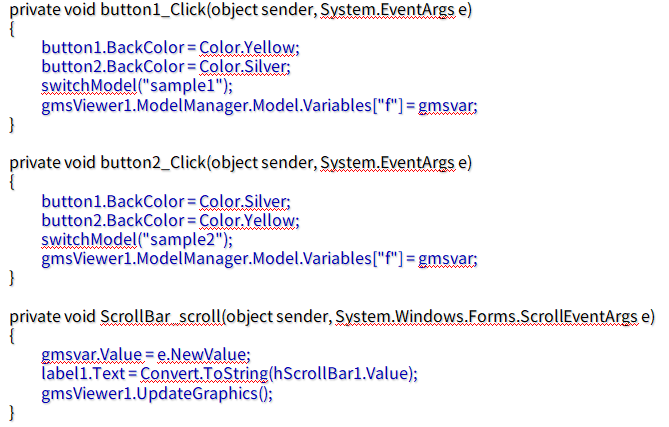Click label1.Text in the scroll method
The width and height of the screenshot is (669, 427).
click(83, 374)
